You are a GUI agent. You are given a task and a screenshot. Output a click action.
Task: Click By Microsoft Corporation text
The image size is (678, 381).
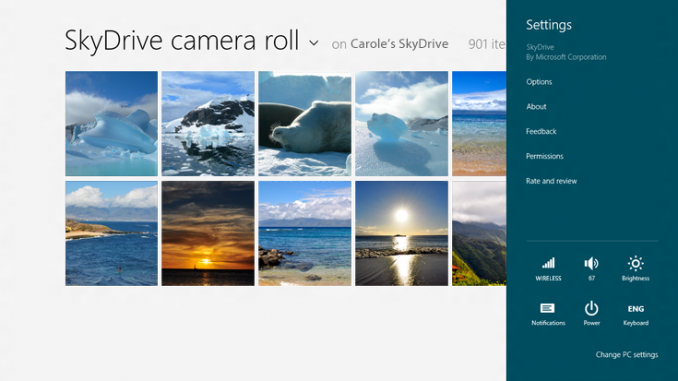566,57
